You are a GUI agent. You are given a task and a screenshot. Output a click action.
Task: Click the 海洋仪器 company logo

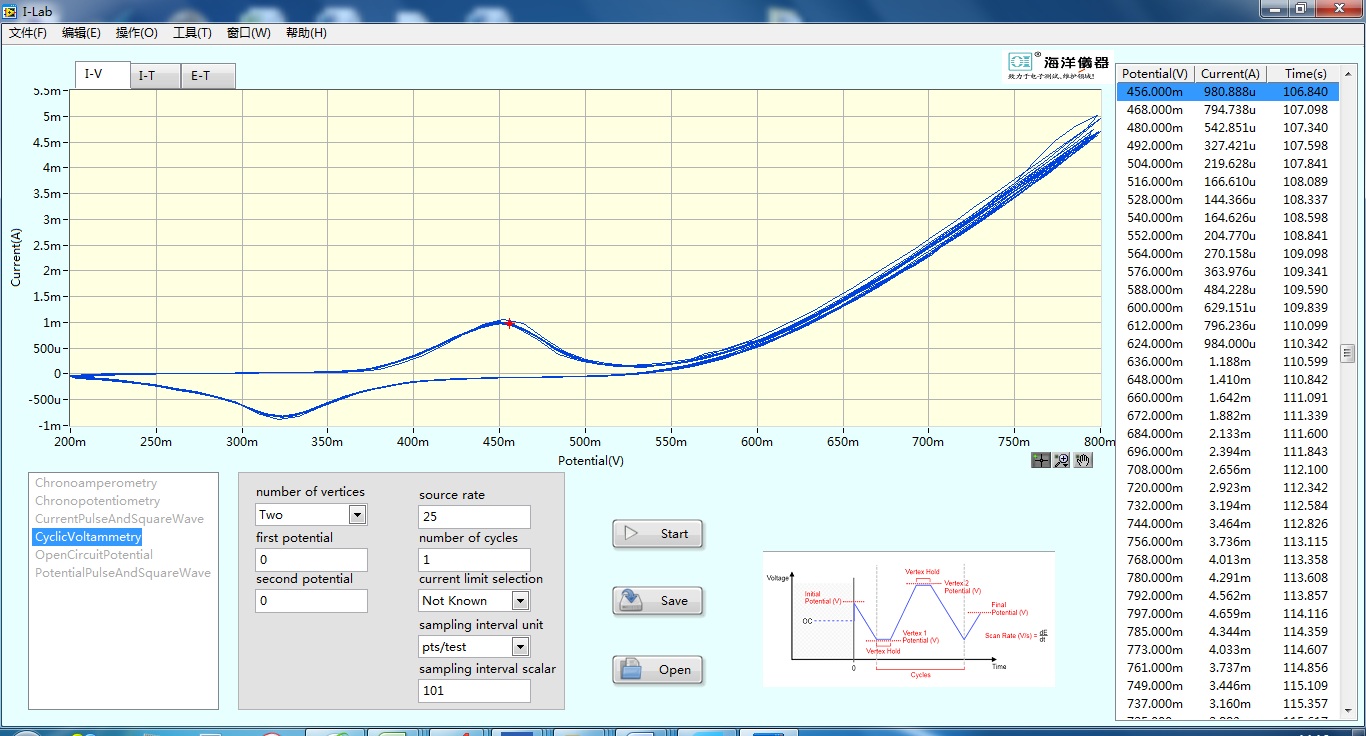[x=1058, y=66]
